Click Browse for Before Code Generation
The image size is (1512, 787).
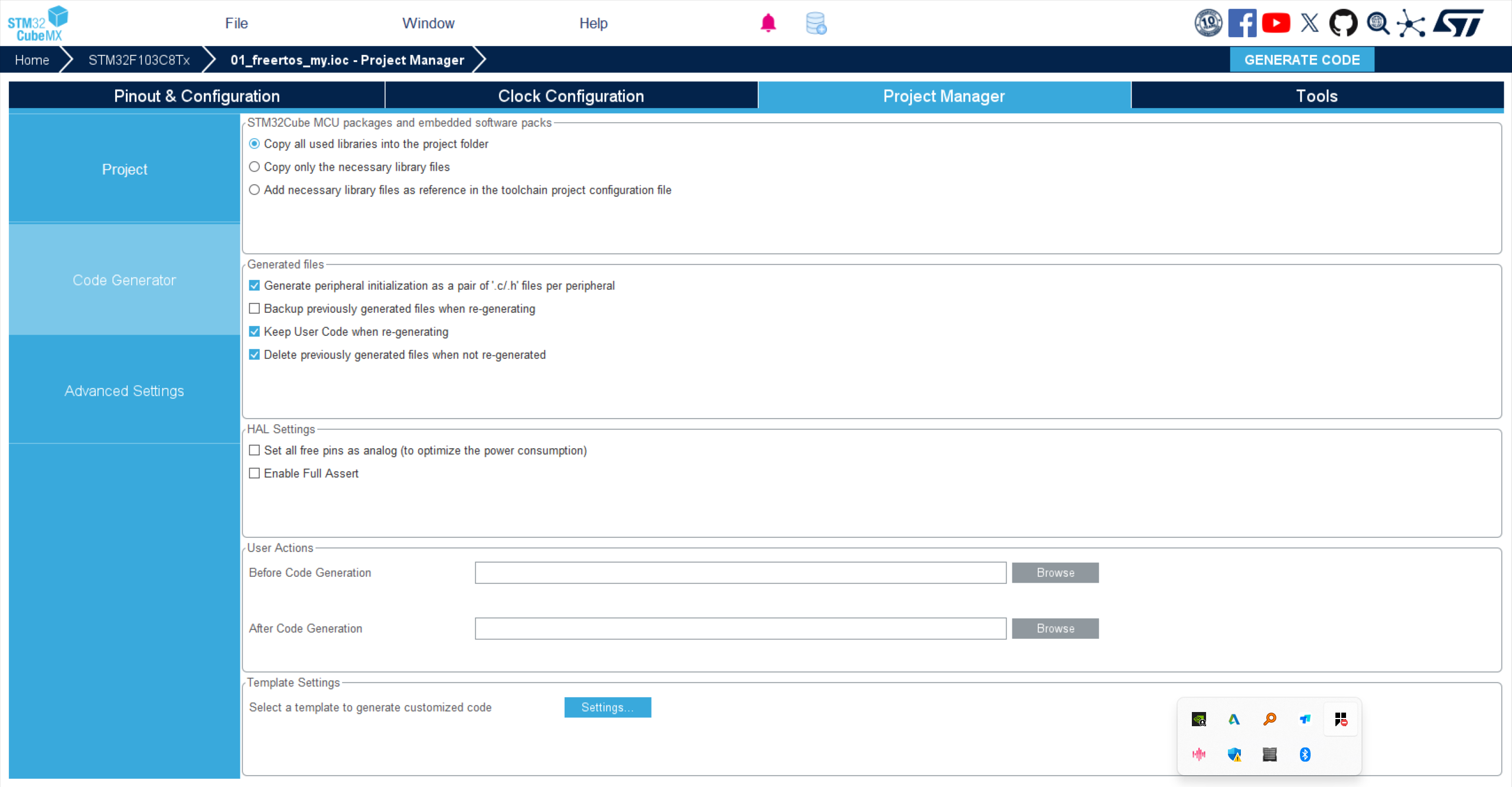1055,573
